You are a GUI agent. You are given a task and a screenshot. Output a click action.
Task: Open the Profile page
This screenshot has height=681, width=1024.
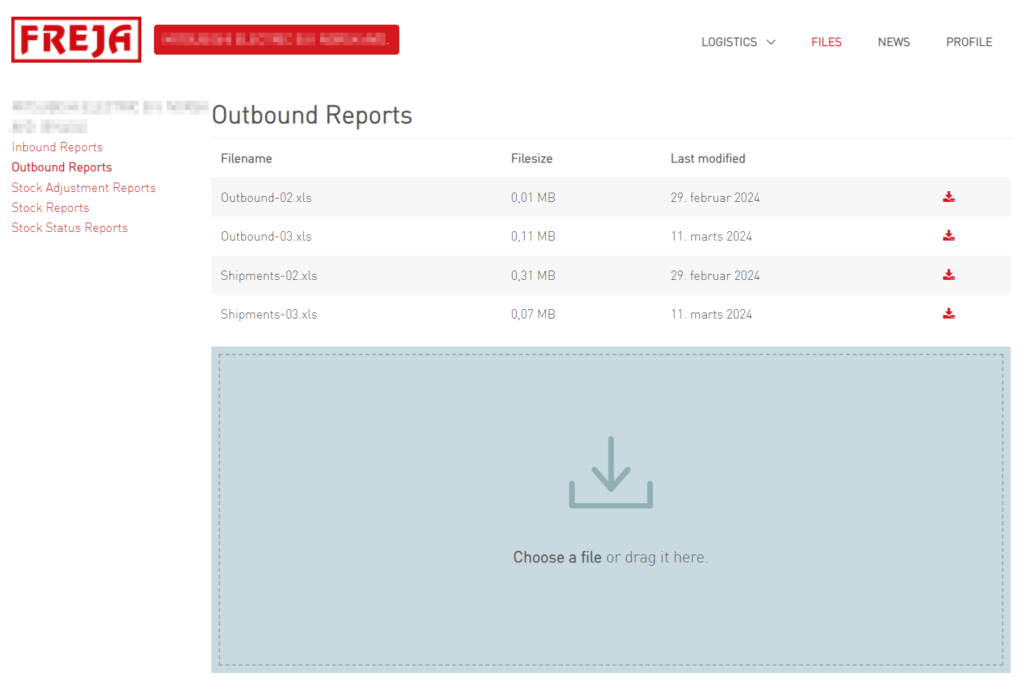968,42
